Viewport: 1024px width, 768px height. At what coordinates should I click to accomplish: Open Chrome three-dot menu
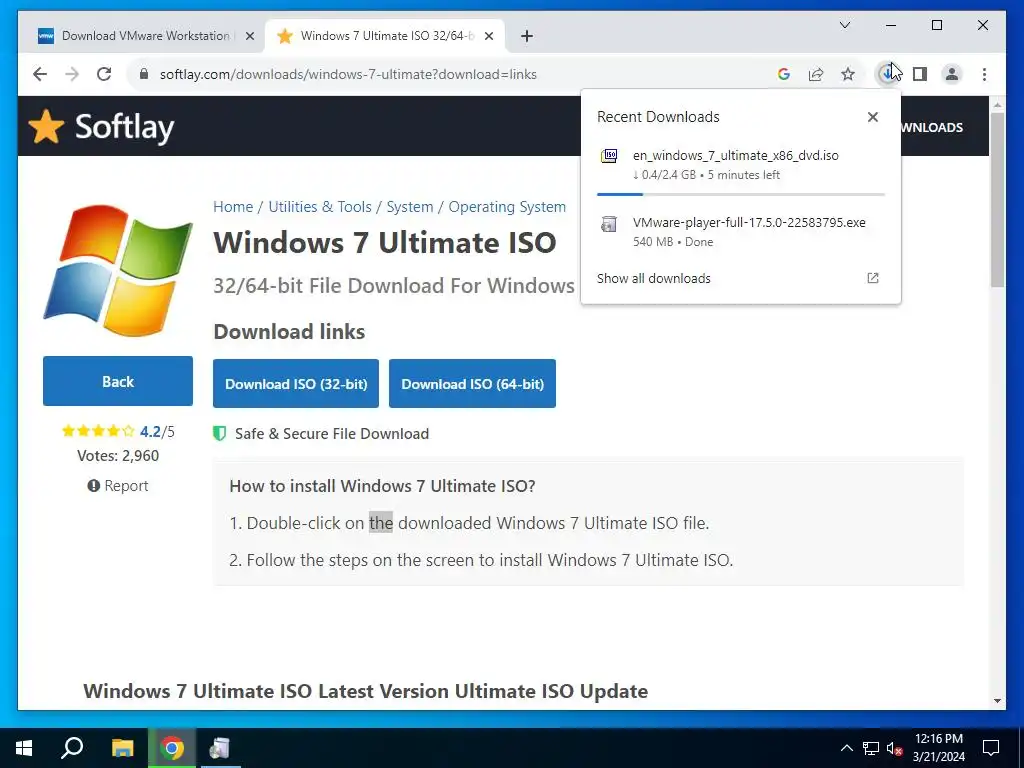tap(984, 74)
